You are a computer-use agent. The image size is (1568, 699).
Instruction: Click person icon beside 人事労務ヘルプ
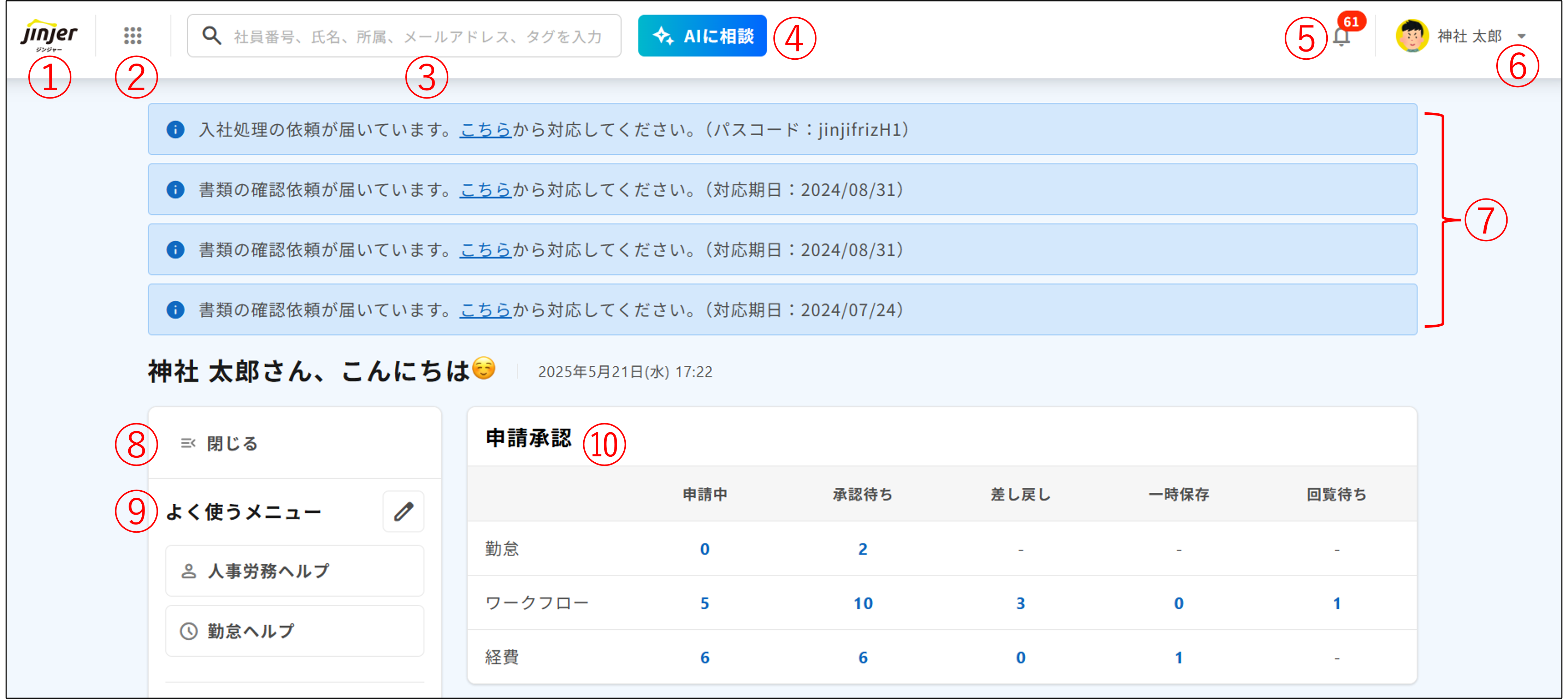189,571
